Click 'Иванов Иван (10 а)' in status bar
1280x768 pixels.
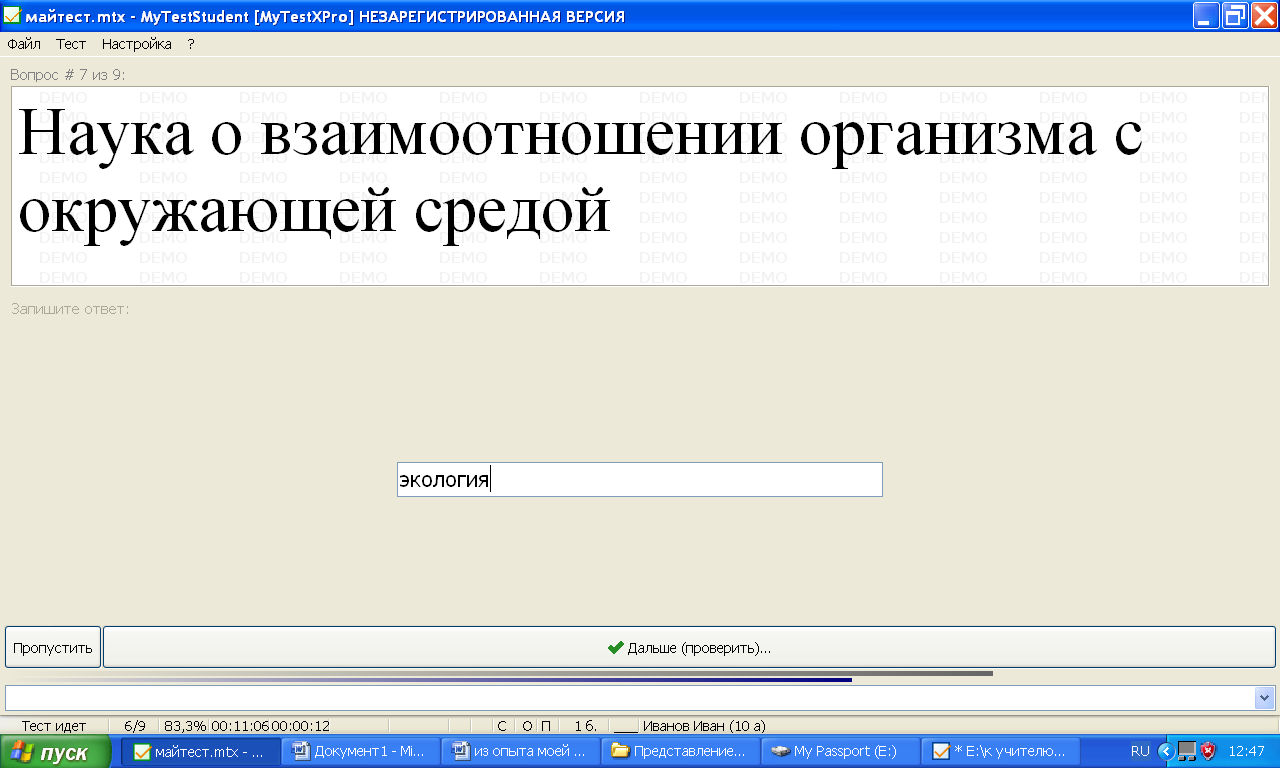tap(704, 726)
